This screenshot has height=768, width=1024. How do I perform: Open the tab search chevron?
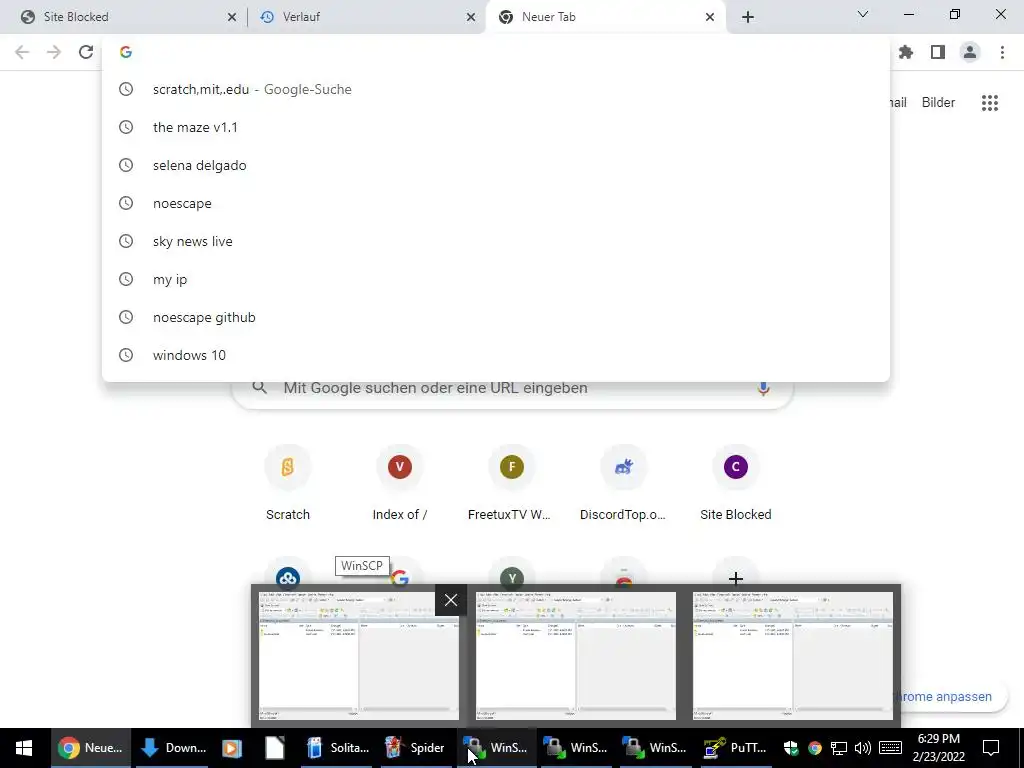863,14
